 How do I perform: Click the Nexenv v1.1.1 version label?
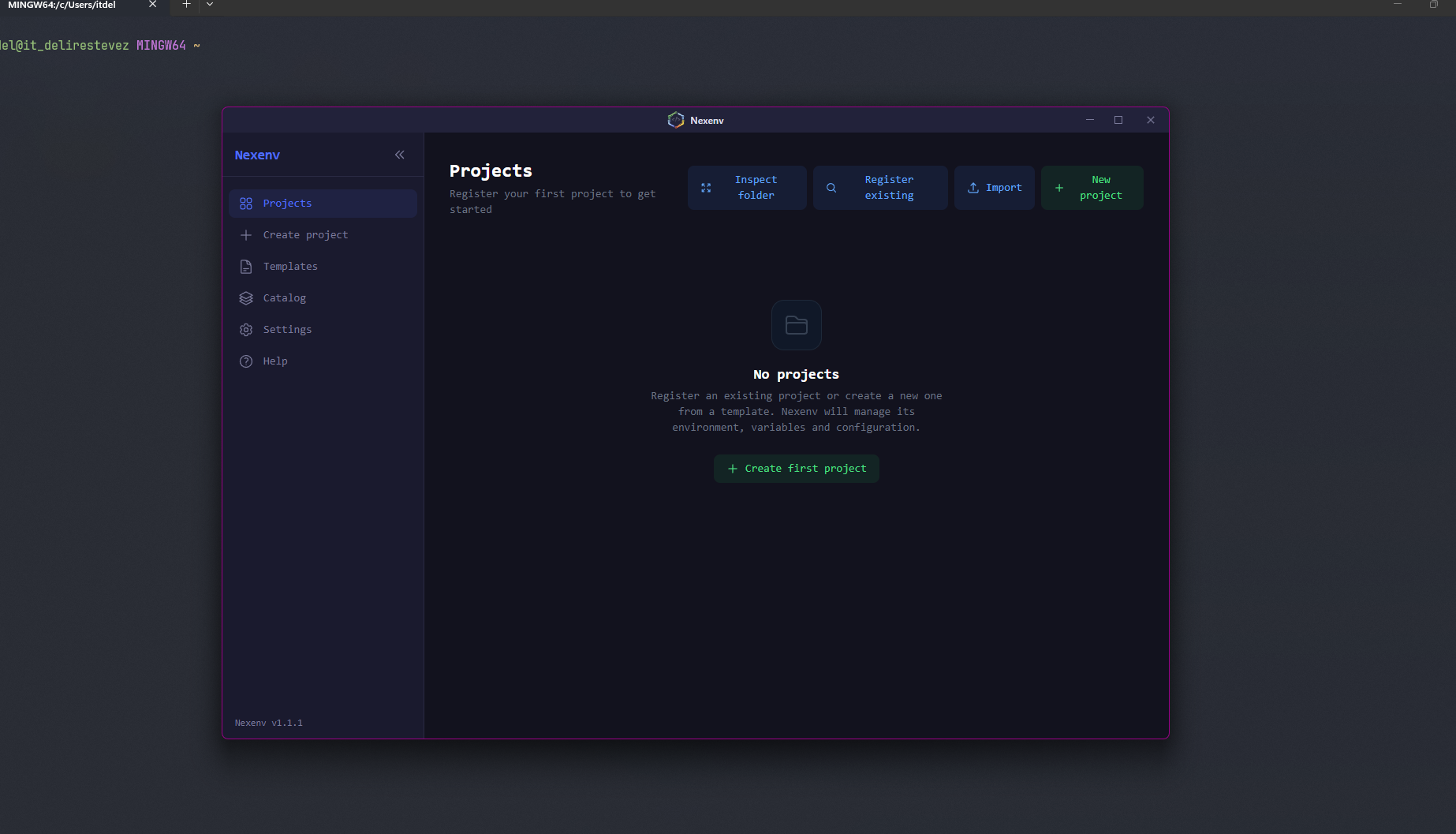coord(269,723)
